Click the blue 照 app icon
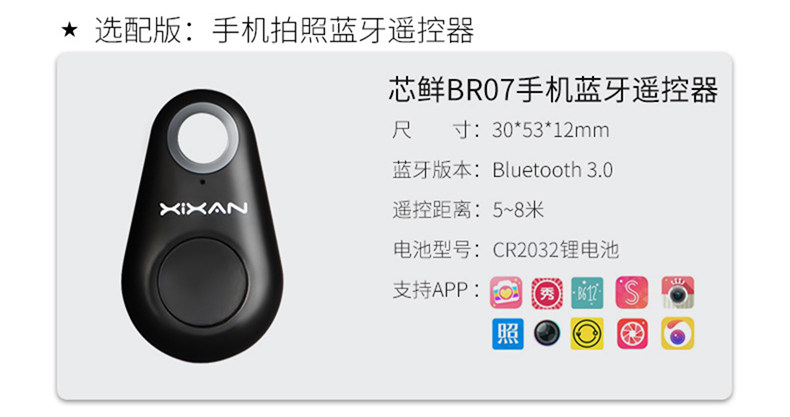Image resolution: width=790 pixels, height=417 pixels. pyautogui.click(x=507, y=333)
